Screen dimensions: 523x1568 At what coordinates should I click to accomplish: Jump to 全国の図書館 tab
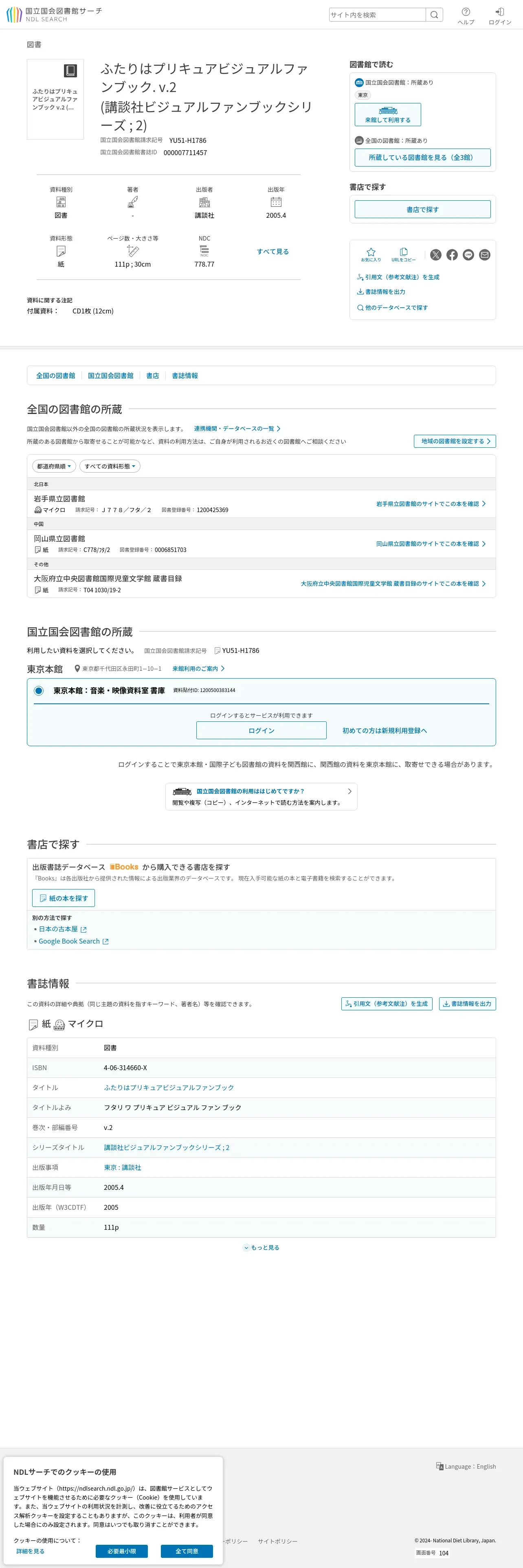[x=55, y=376]
